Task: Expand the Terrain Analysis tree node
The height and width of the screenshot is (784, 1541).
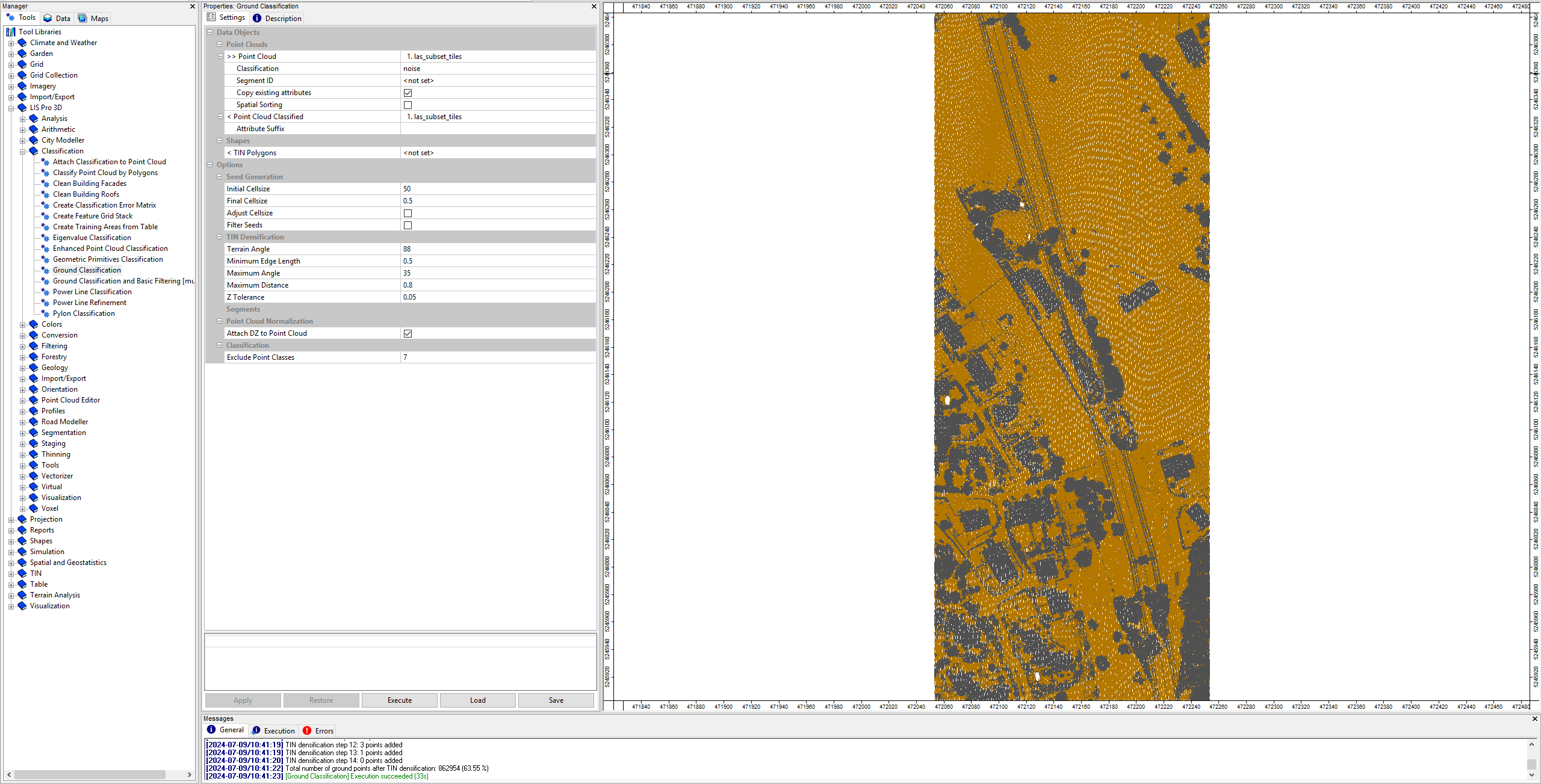Action: pyautogui.click(x=11, y=596)
